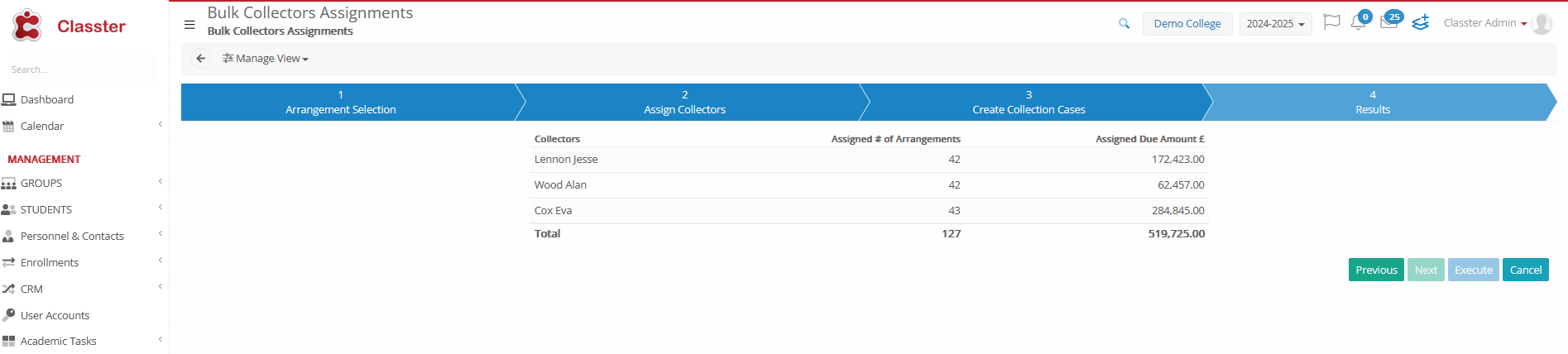Image resolution: width=1568 pixels, height=354 pixels.
Task: Click the cloud layers add icon
Action: (1421, 22)
